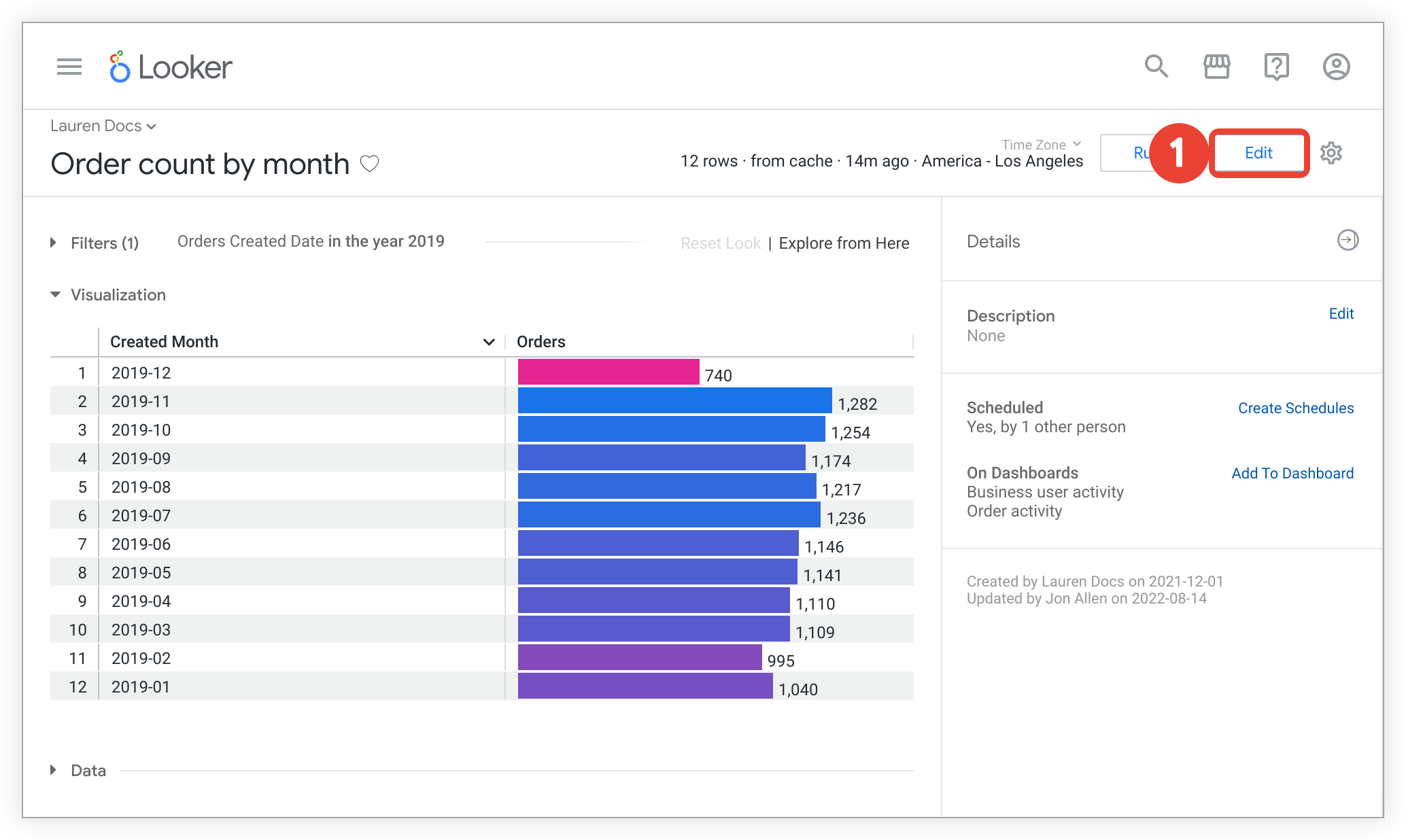This screenshot has height=840, width=1406.
Task: Open the Created Month sort dropdown
Action: pyautogui.click(x=489, y=342)
